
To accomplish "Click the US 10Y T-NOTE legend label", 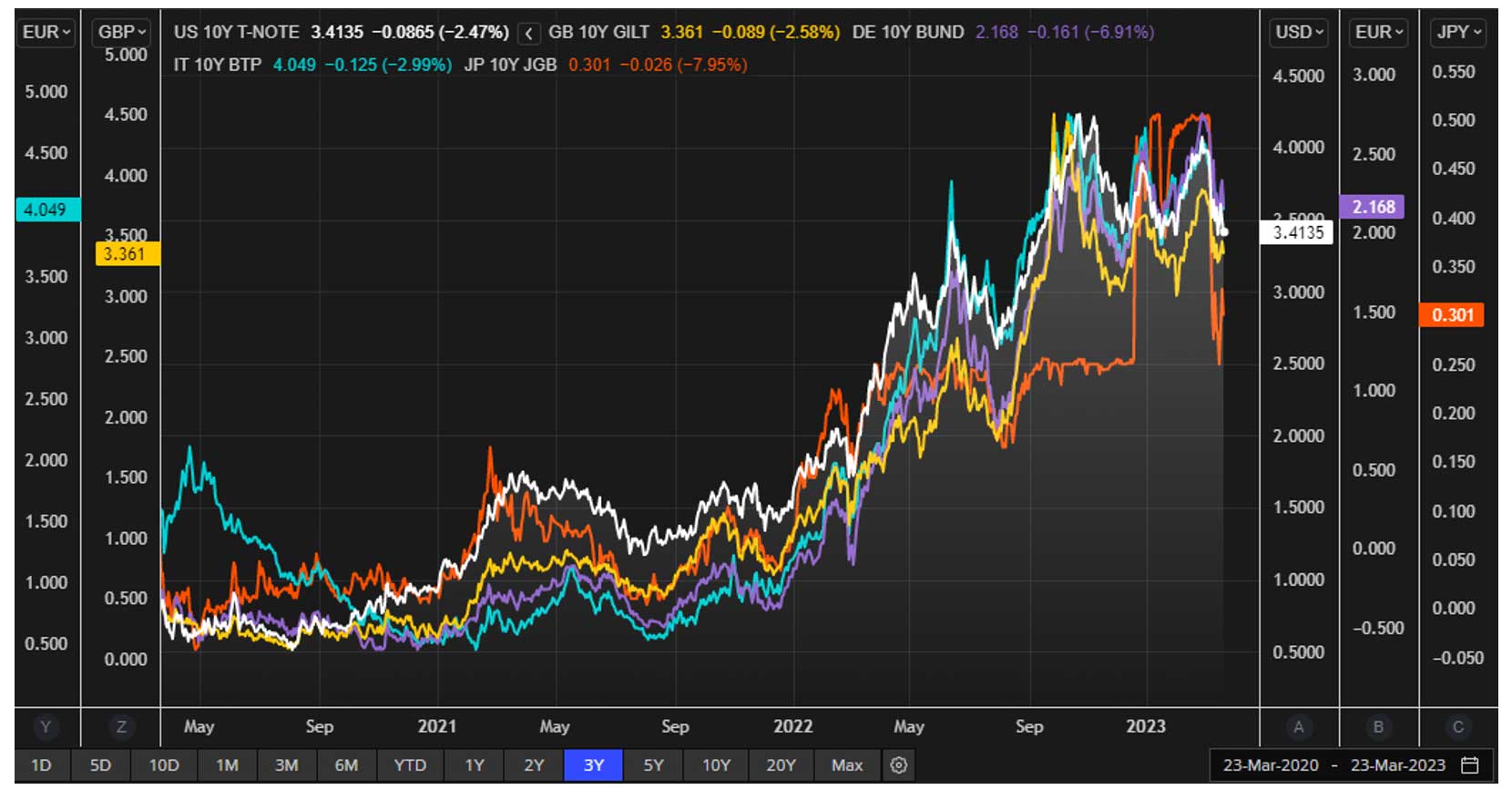I will tap(237, 32).
